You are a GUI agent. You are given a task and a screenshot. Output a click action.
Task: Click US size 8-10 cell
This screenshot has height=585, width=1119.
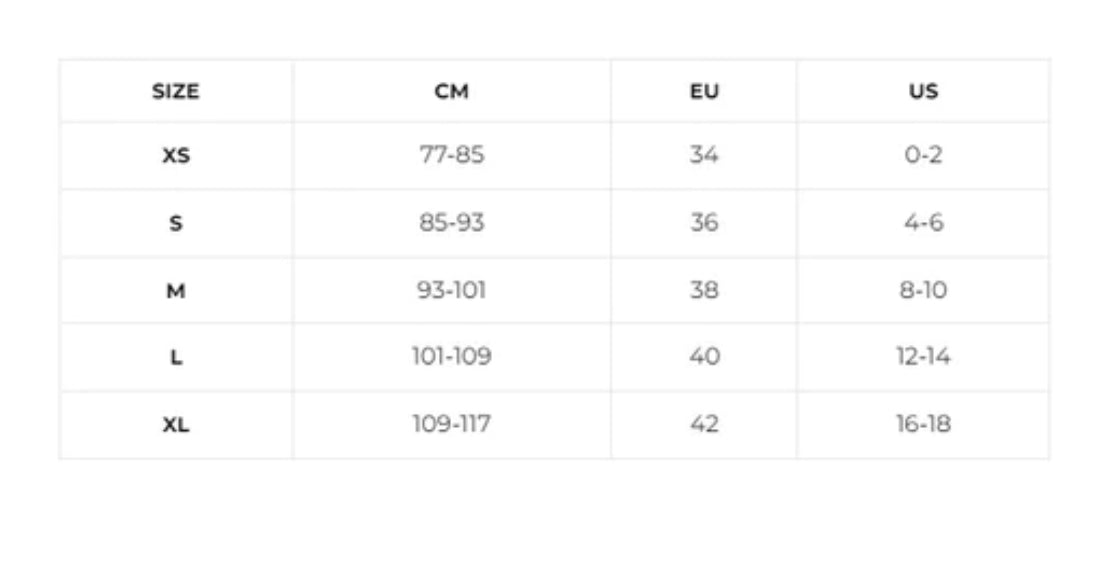coord(923,291)
